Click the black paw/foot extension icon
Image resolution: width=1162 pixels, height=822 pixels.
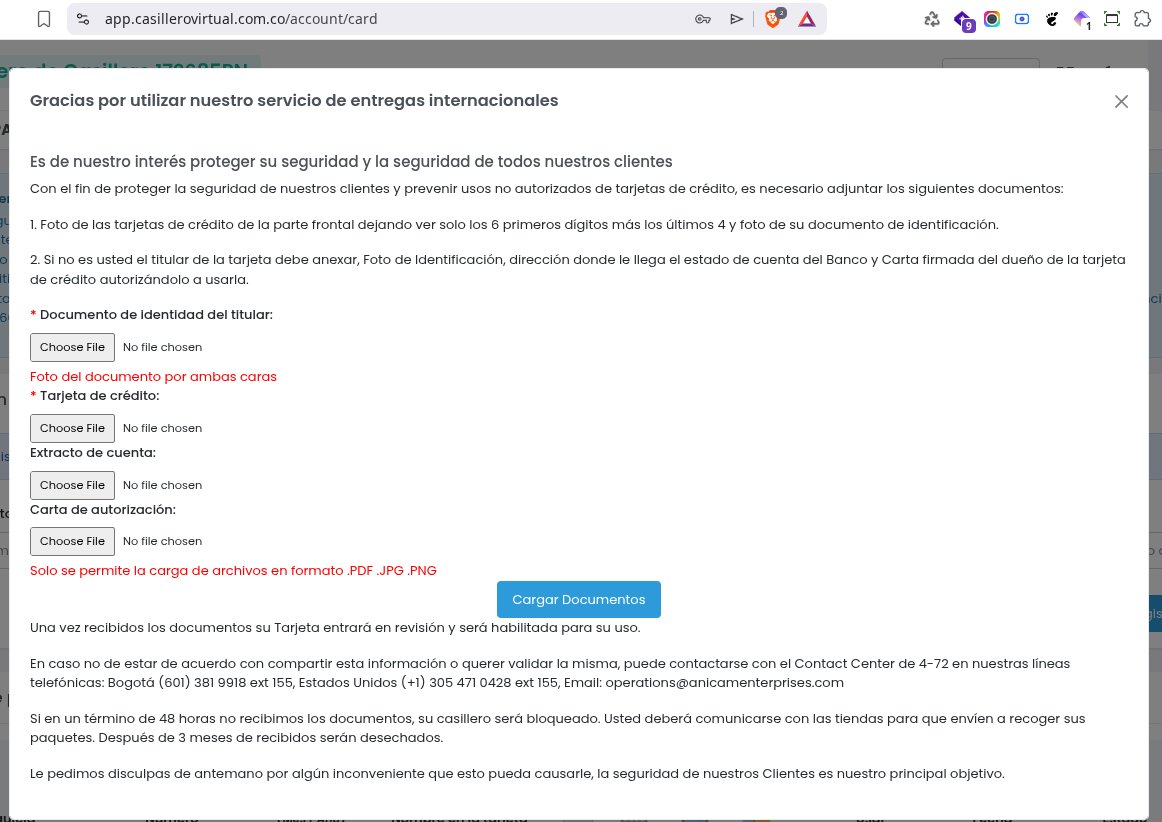[x=1052, y=19]
